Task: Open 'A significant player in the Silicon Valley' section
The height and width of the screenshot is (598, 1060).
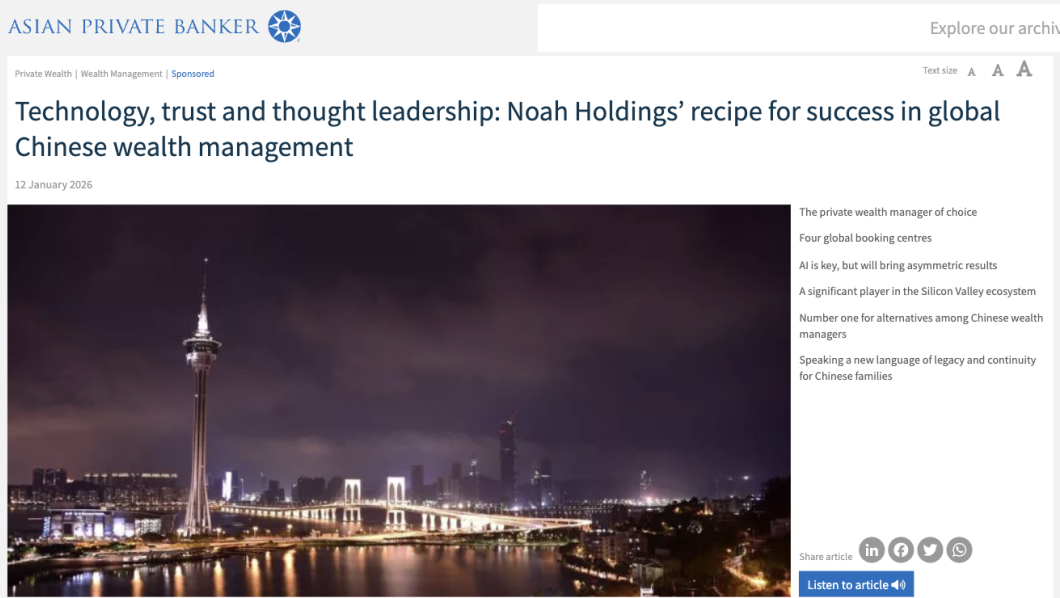Action: pyautogui.click(x=917, y=291)
